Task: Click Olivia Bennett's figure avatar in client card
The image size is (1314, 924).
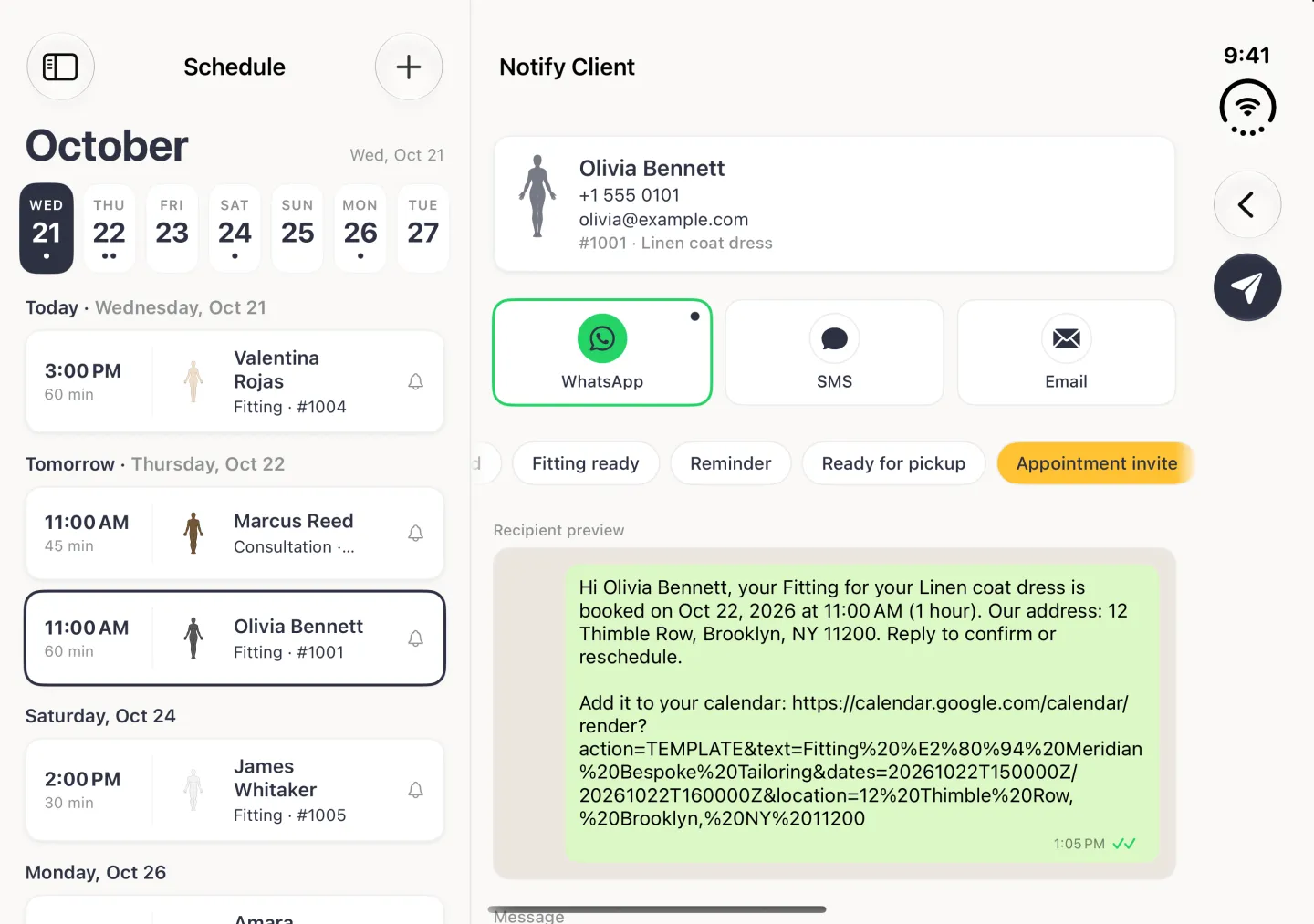Action: (x=537, y=196)
